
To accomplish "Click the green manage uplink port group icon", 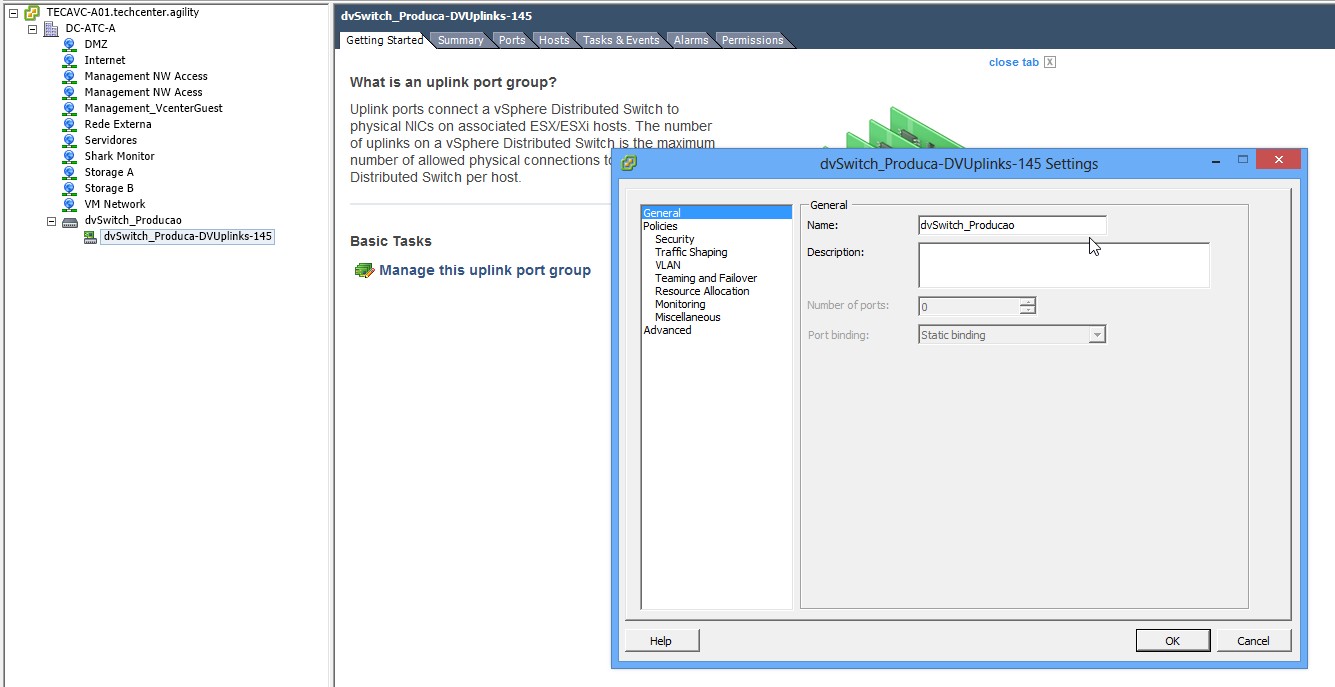I will click(x=364, y=270).
